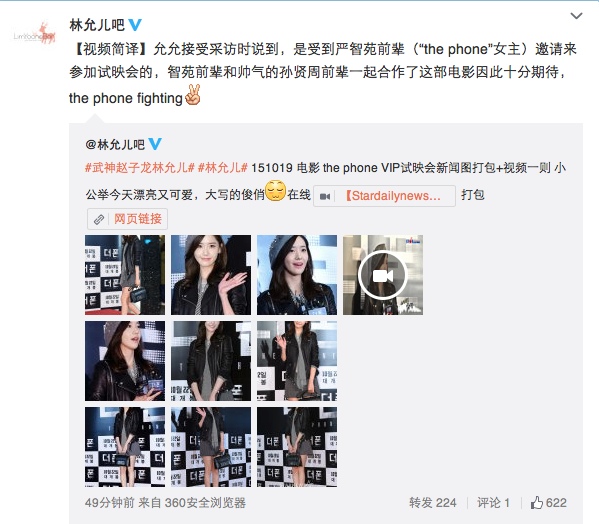The height and width of the screenshot is (524, 599).
Task: Click the video camera icon before Stardailynews
Action: [325, 196]
